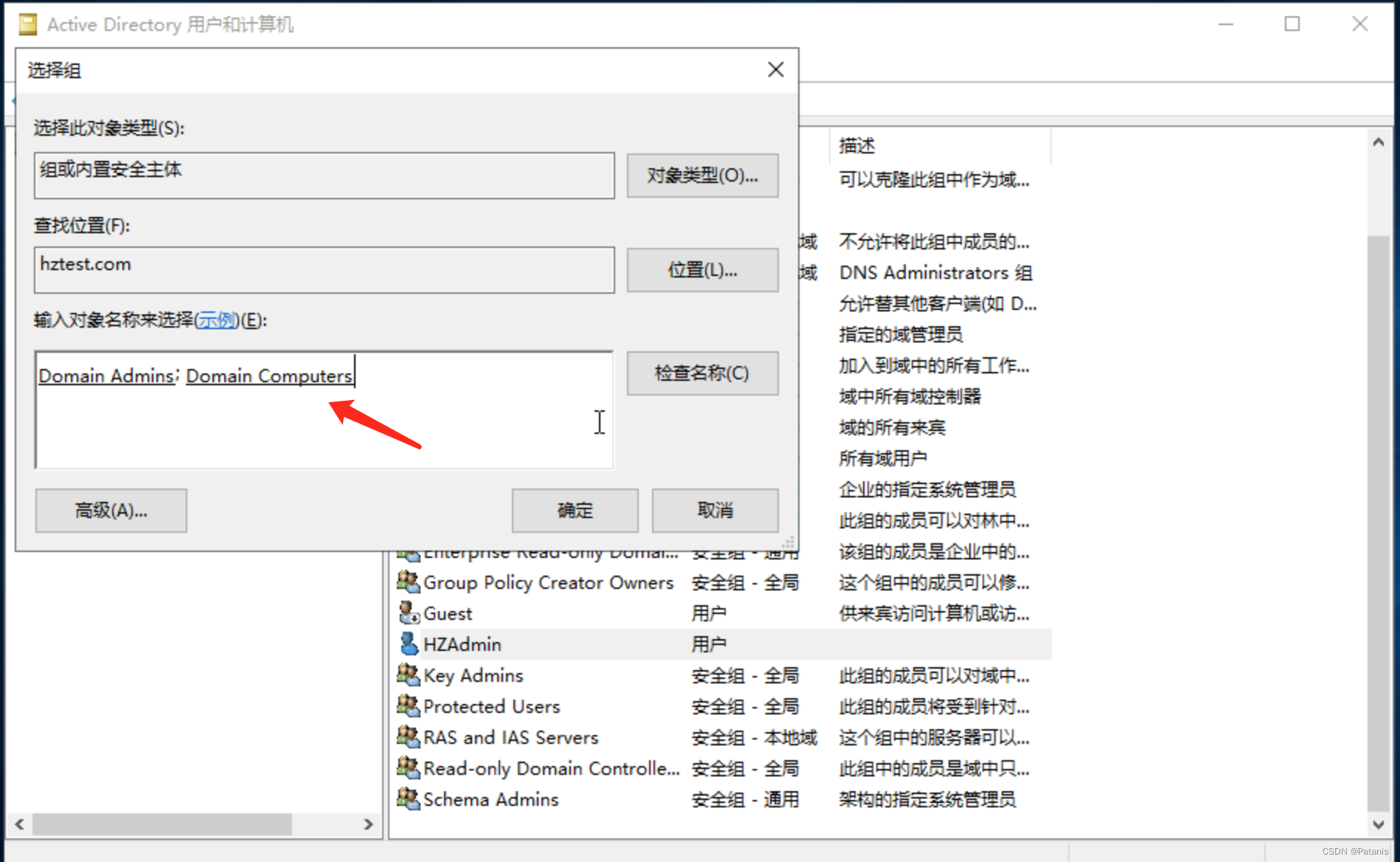
Task: Confirm with the 确定 button
Action: click(x=575, y=510)
